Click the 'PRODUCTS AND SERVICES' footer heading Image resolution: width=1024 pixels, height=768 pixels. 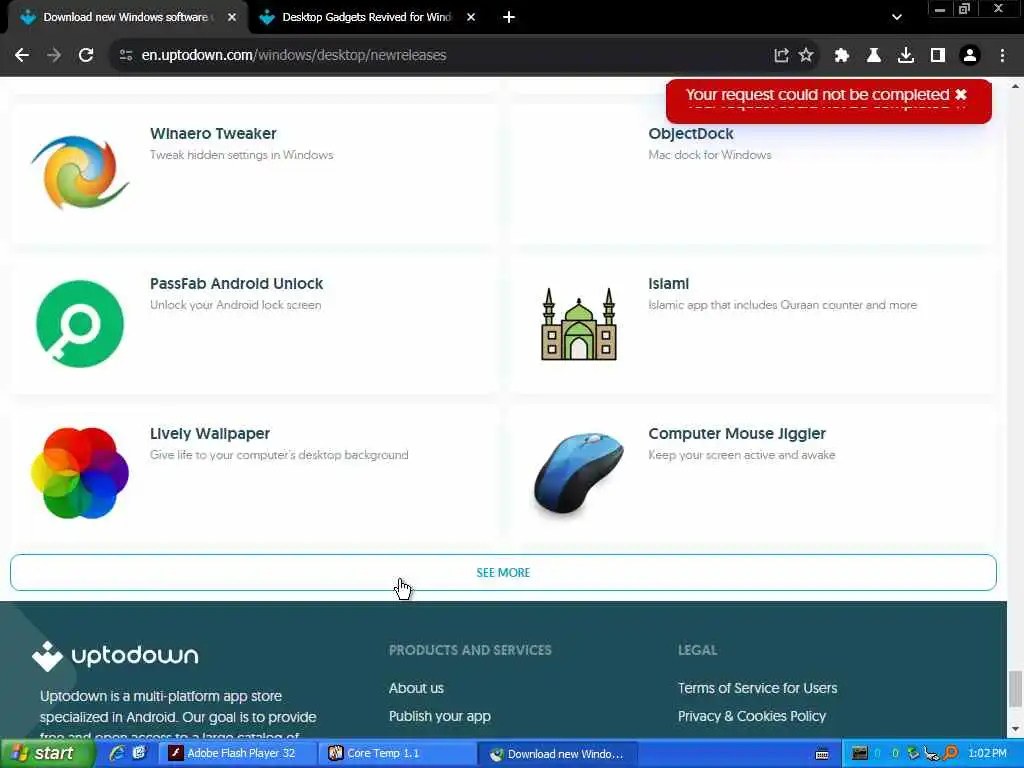point(470,650)
